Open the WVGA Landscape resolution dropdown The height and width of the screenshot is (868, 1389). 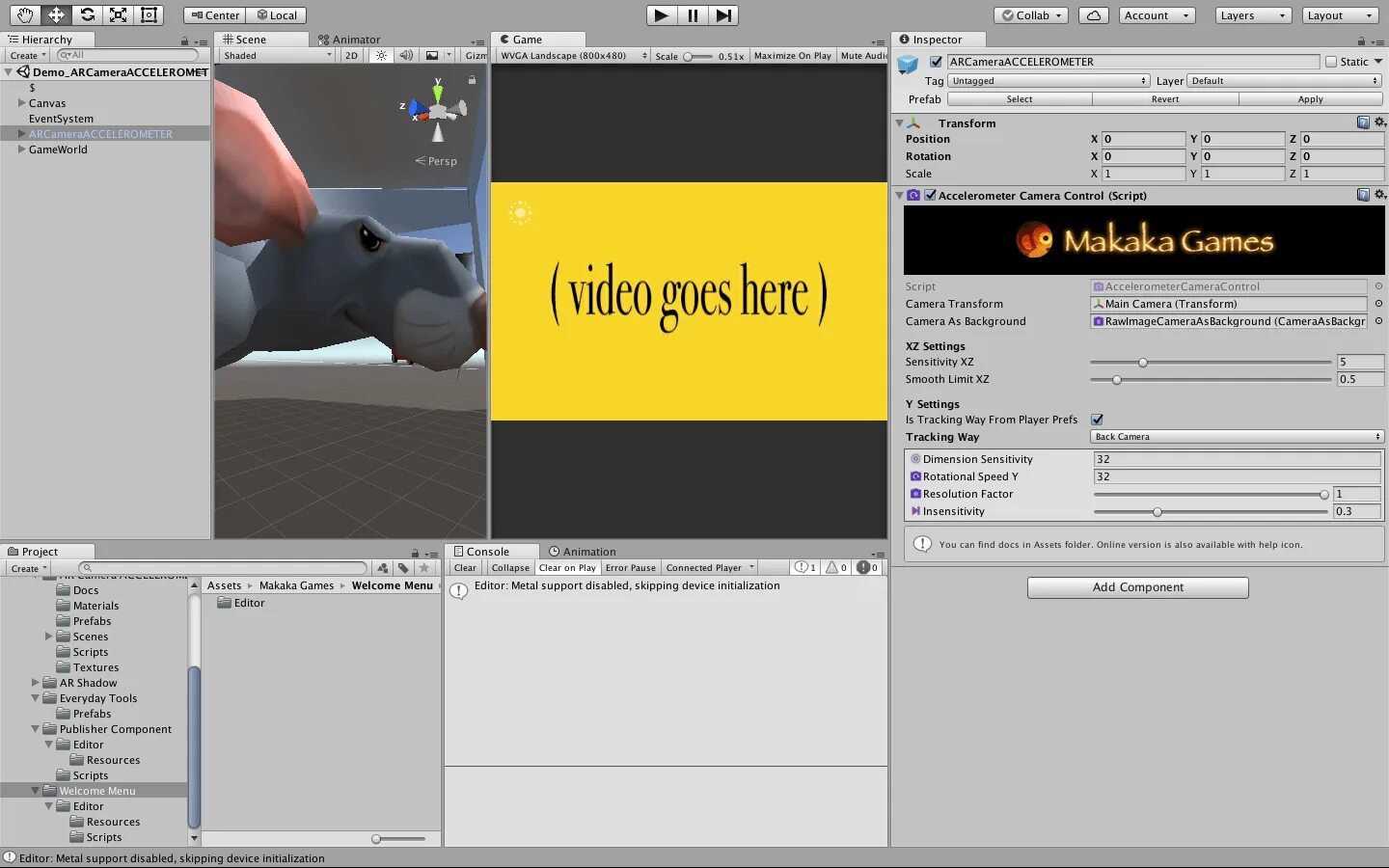572,56
